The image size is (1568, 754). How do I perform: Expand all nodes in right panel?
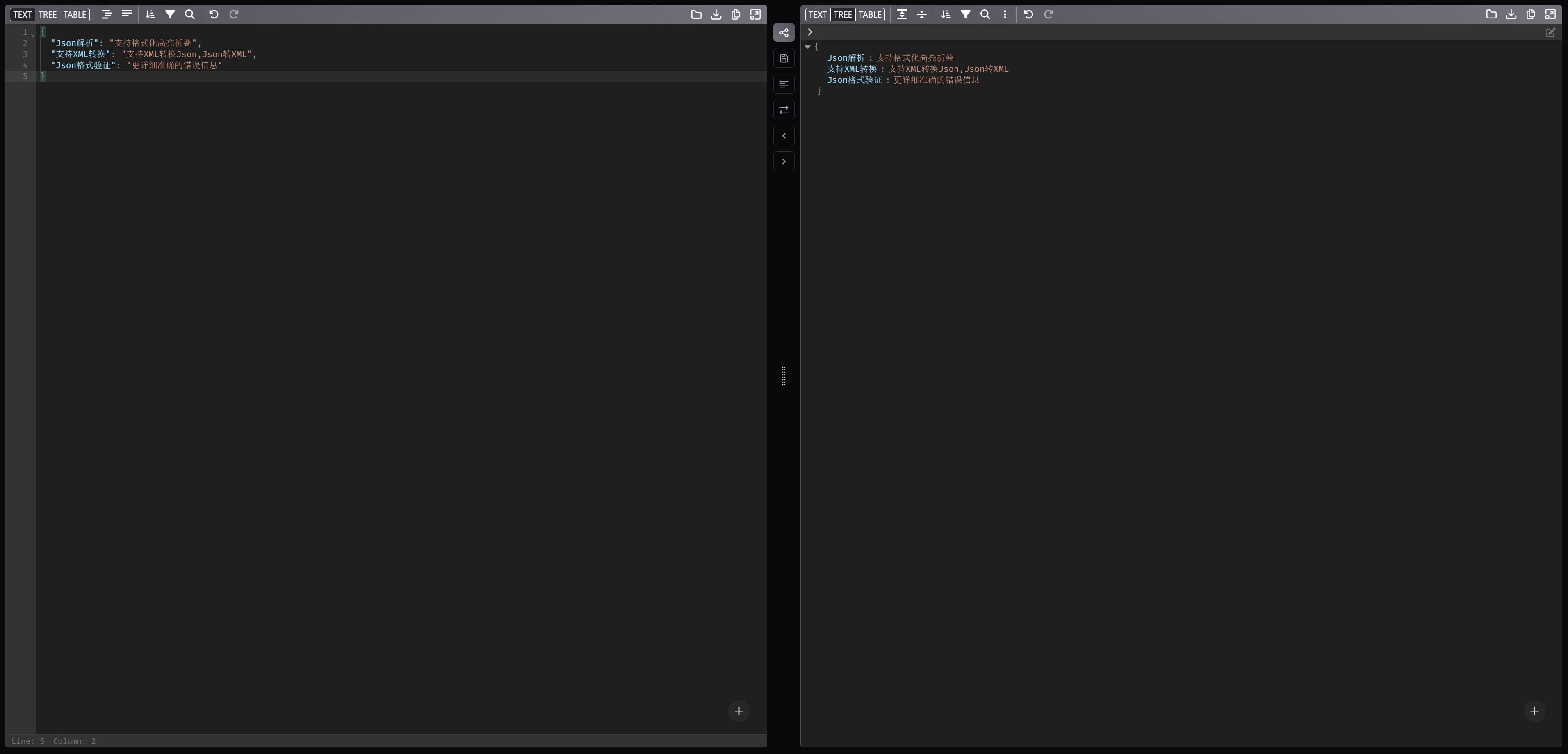pos(902,15)
